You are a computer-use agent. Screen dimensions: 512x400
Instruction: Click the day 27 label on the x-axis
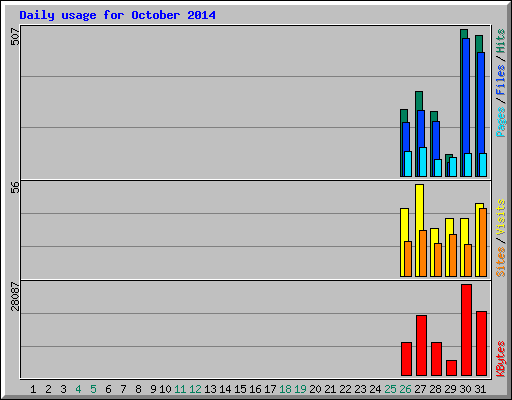420,389
